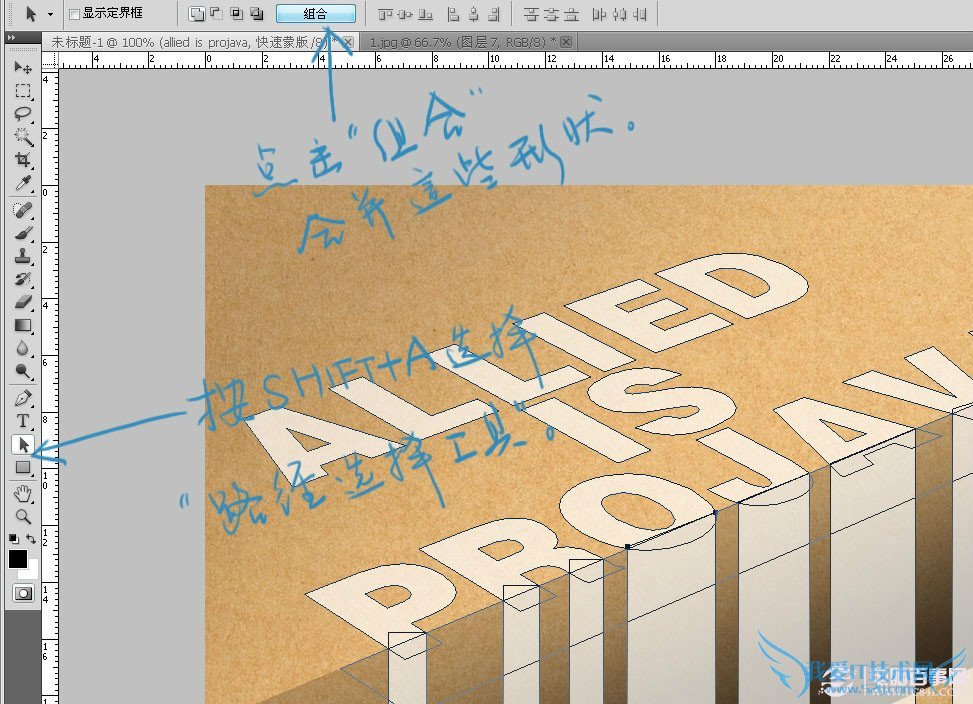
Task: Choose Subtract from shape area option
Action: point(216,14)
